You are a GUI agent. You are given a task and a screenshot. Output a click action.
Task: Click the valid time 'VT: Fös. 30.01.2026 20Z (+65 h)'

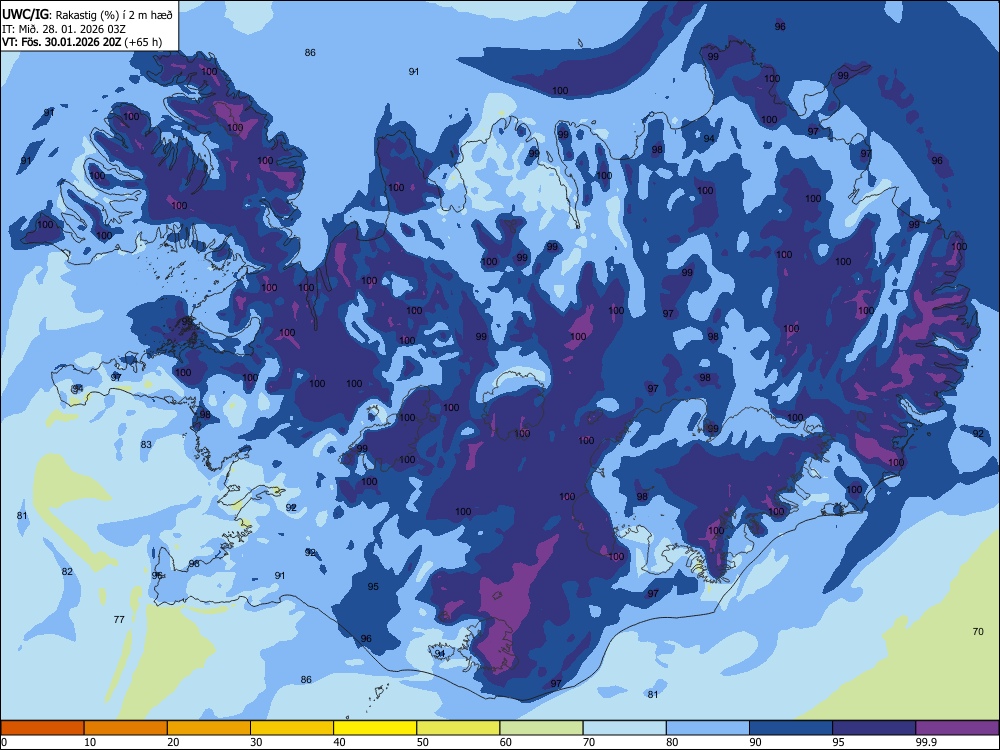point(82,43)
